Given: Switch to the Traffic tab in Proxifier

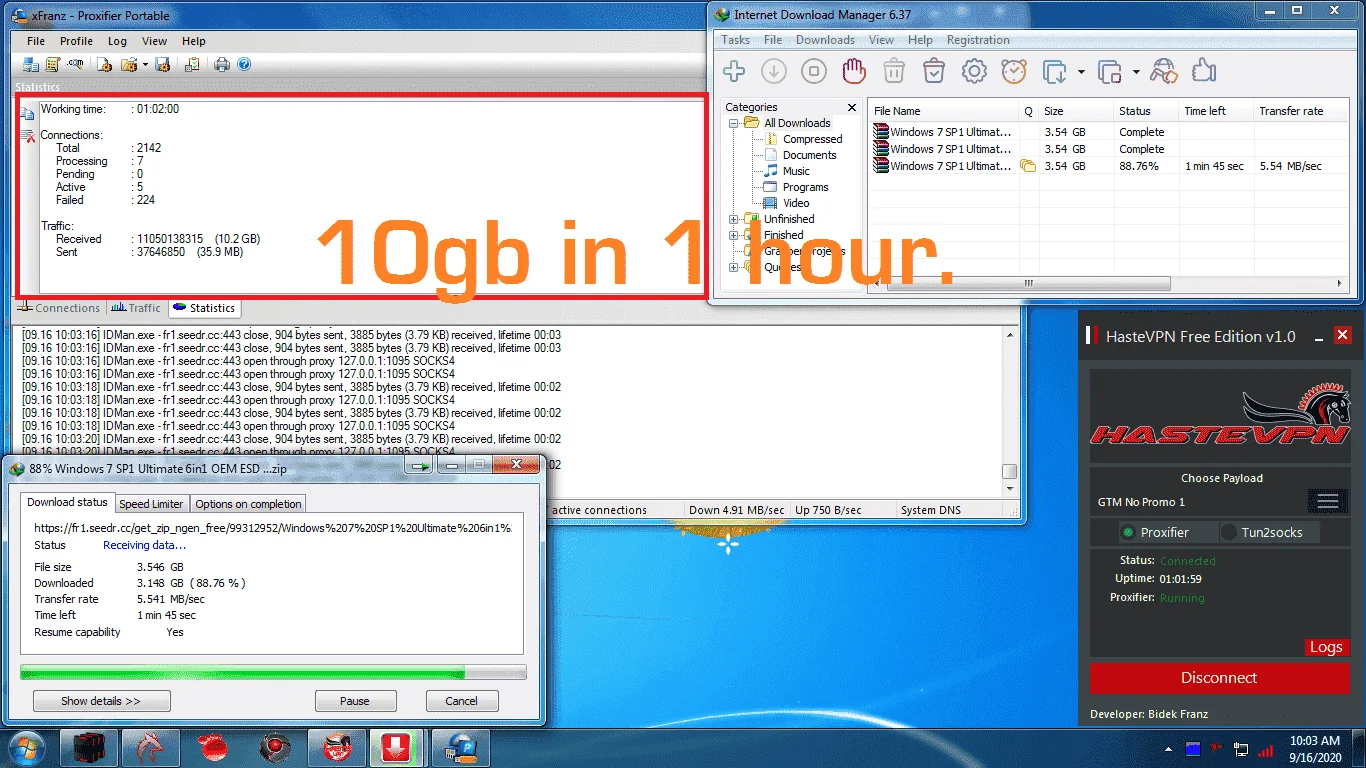Looking at the screenshot, I should 136,308.
